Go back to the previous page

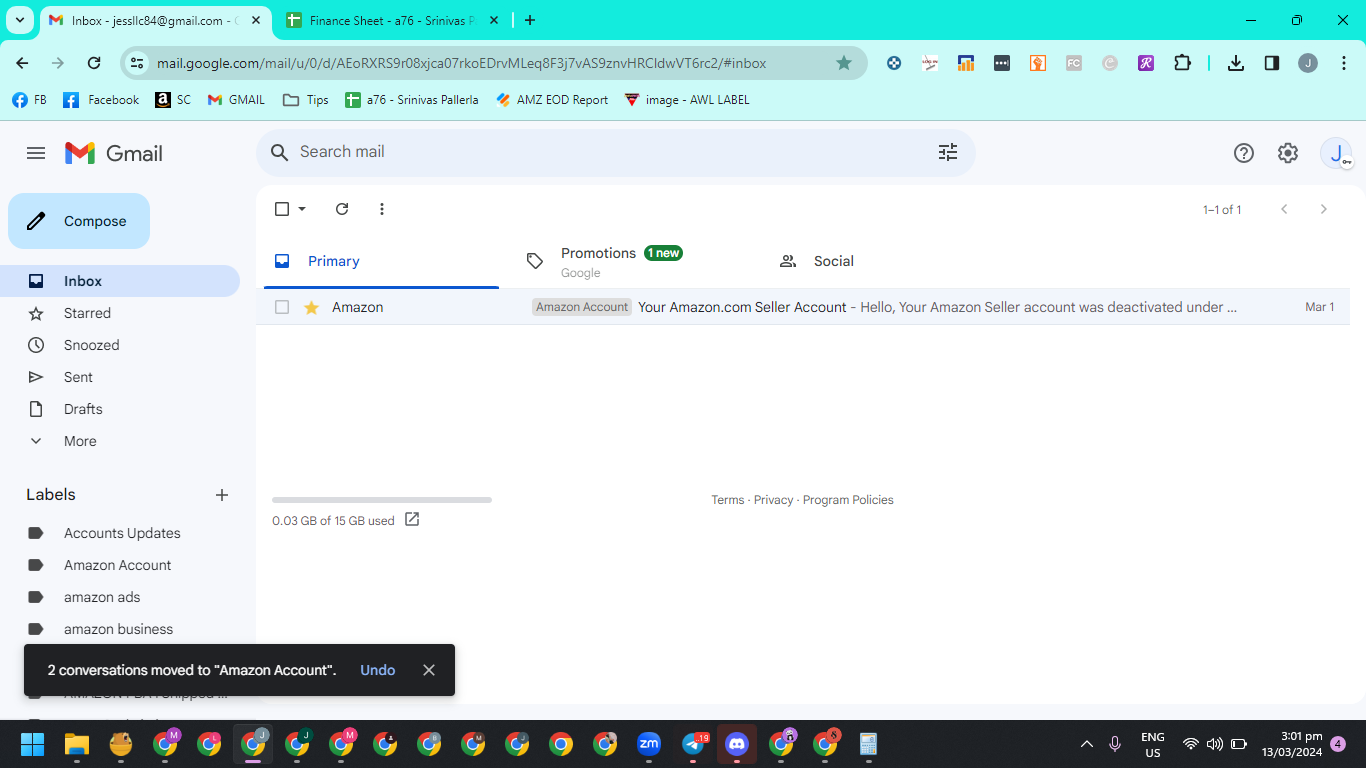tap(22, 63)
